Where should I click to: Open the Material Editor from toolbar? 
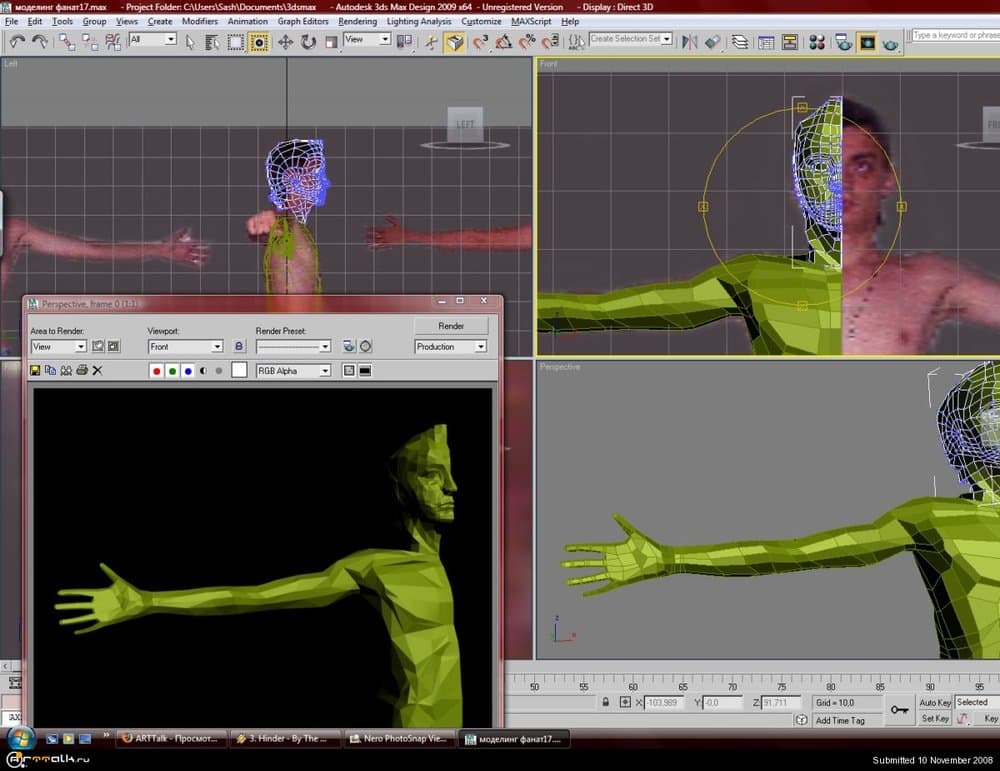(817, 42)
